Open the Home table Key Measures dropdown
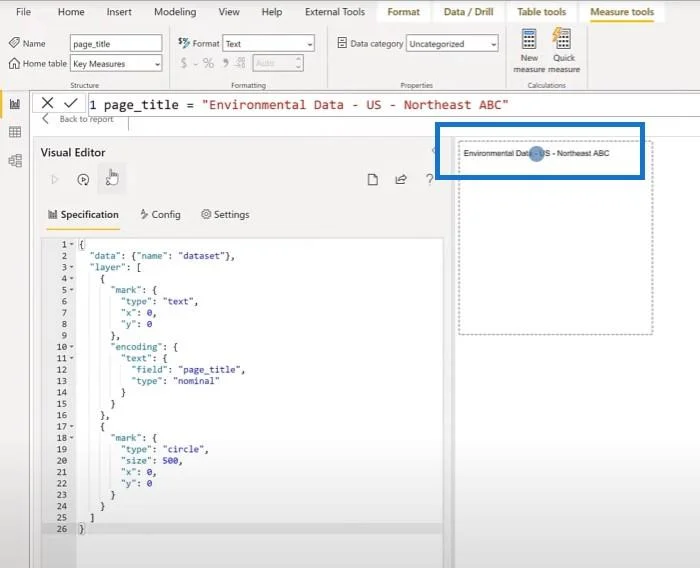Viewport: 700px width, 568px height. 116,64
